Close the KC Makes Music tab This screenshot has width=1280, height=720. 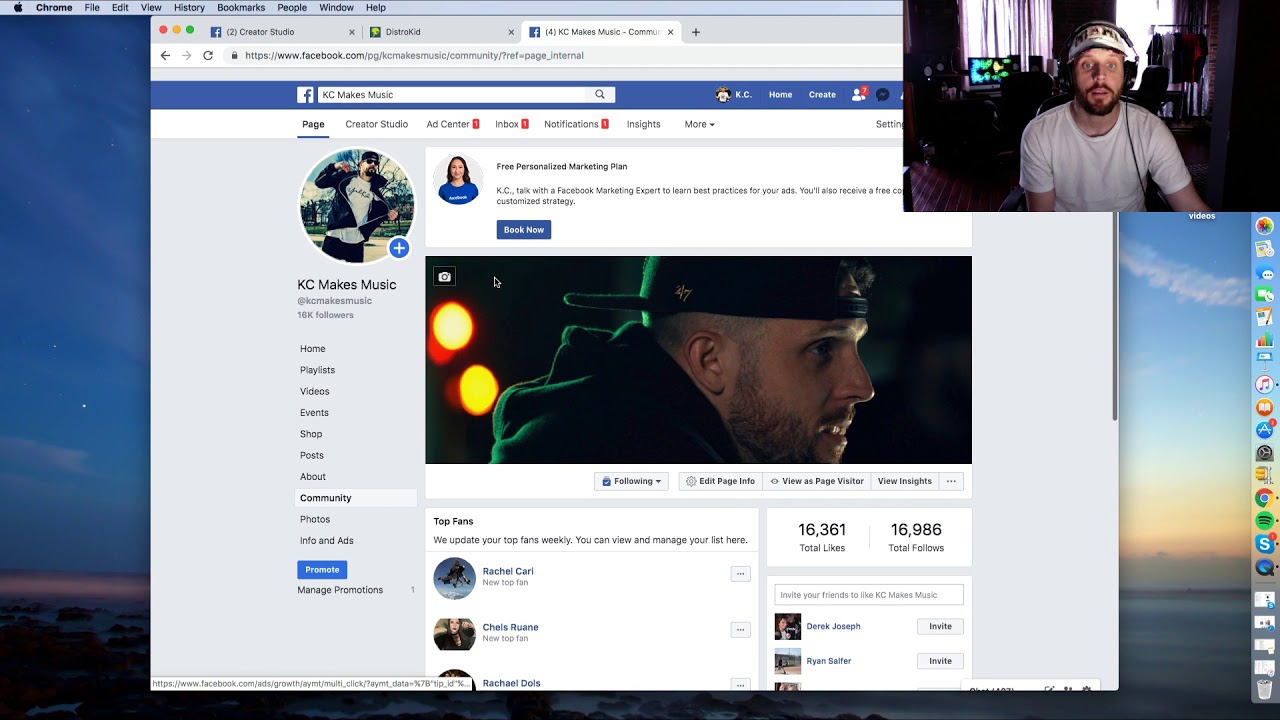coord(670,32)
